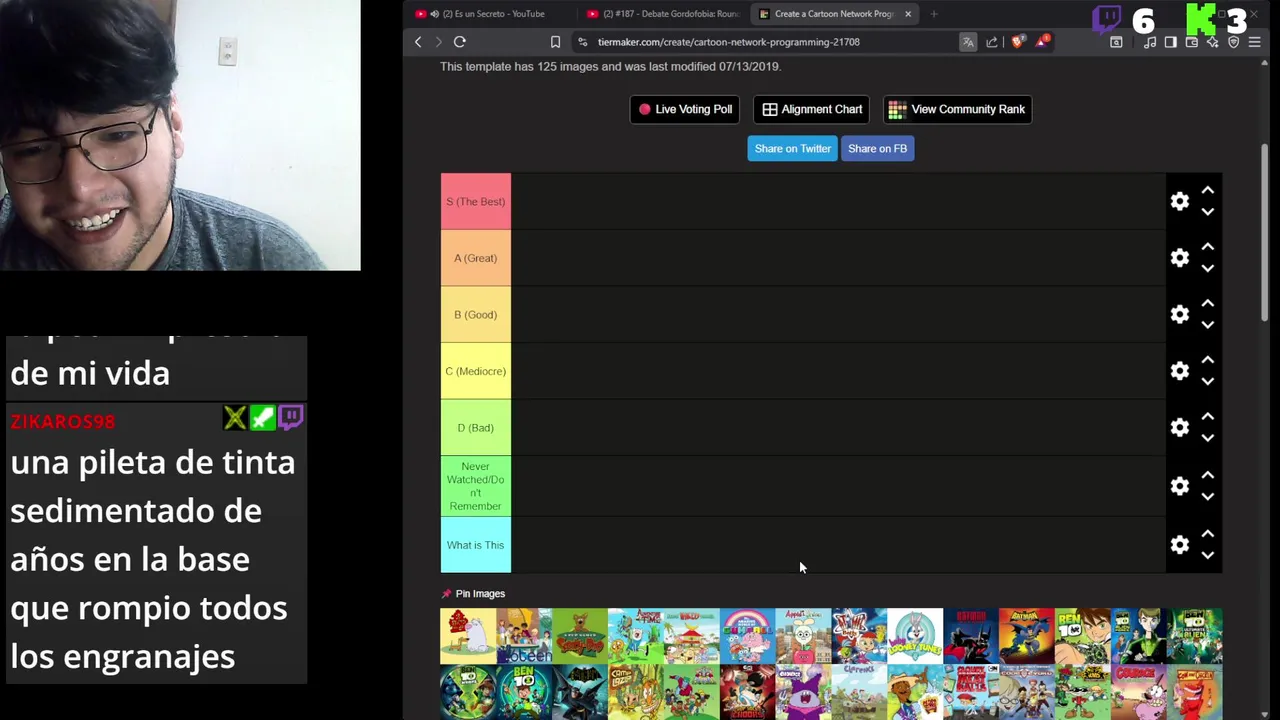Move the C (Mediocre) row down
This screenshot has height=720, width=1280.
pyautogui.click(x=1207, y=382)
